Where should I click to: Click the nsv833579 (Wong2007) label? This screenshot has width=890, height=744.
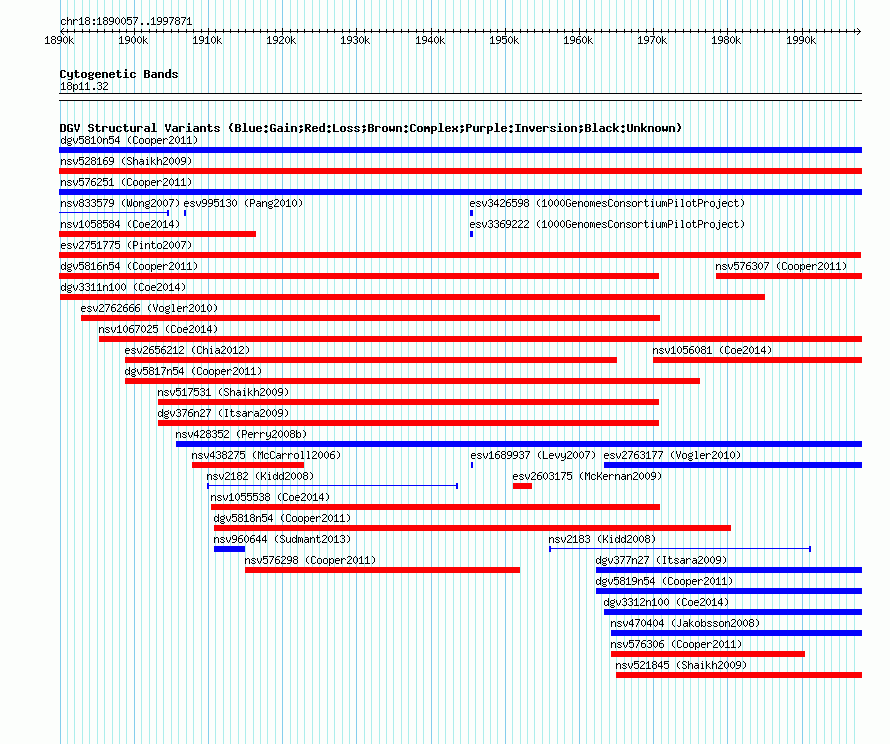120,203
